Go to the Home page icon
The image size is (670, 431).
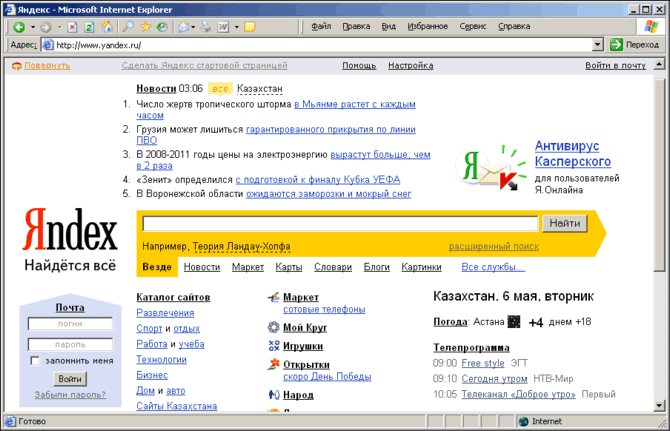[107, 27]
